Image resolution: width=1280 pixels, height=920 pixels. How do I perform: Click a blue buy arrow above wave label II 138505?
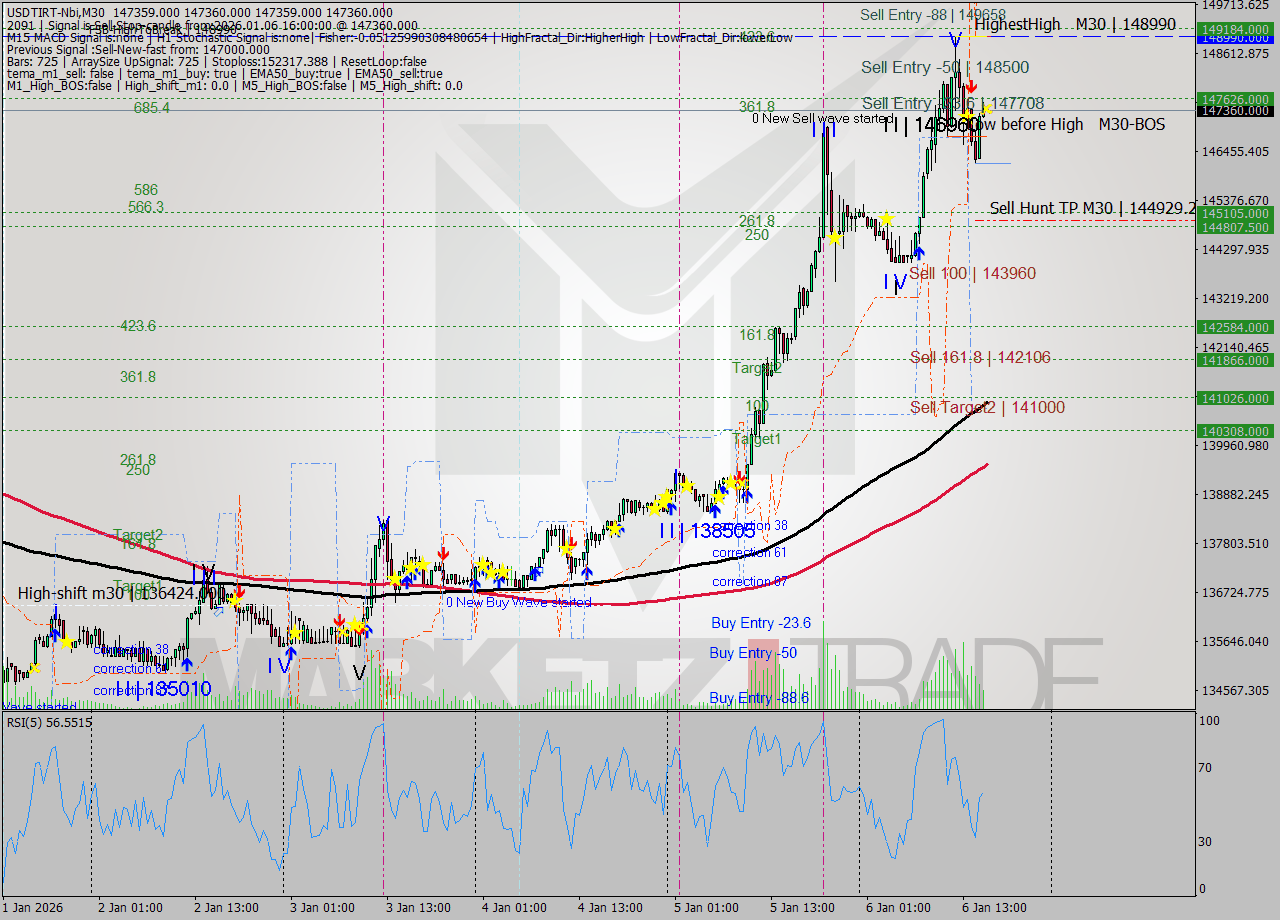(x=715, y=508)
